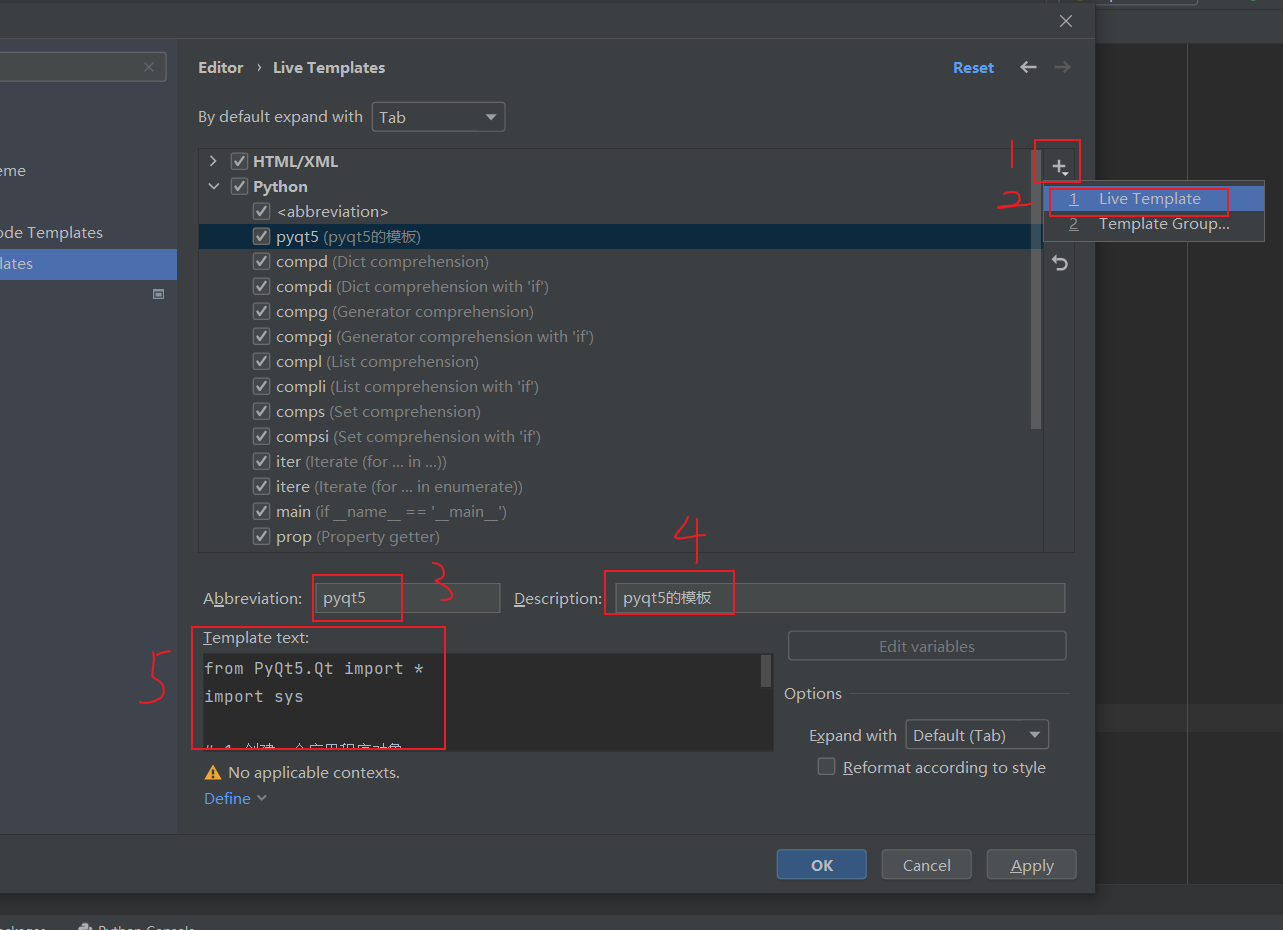Viewport: 1283px width, 930px height.
Task: Click inside the Template text editor
Action: 481,702
